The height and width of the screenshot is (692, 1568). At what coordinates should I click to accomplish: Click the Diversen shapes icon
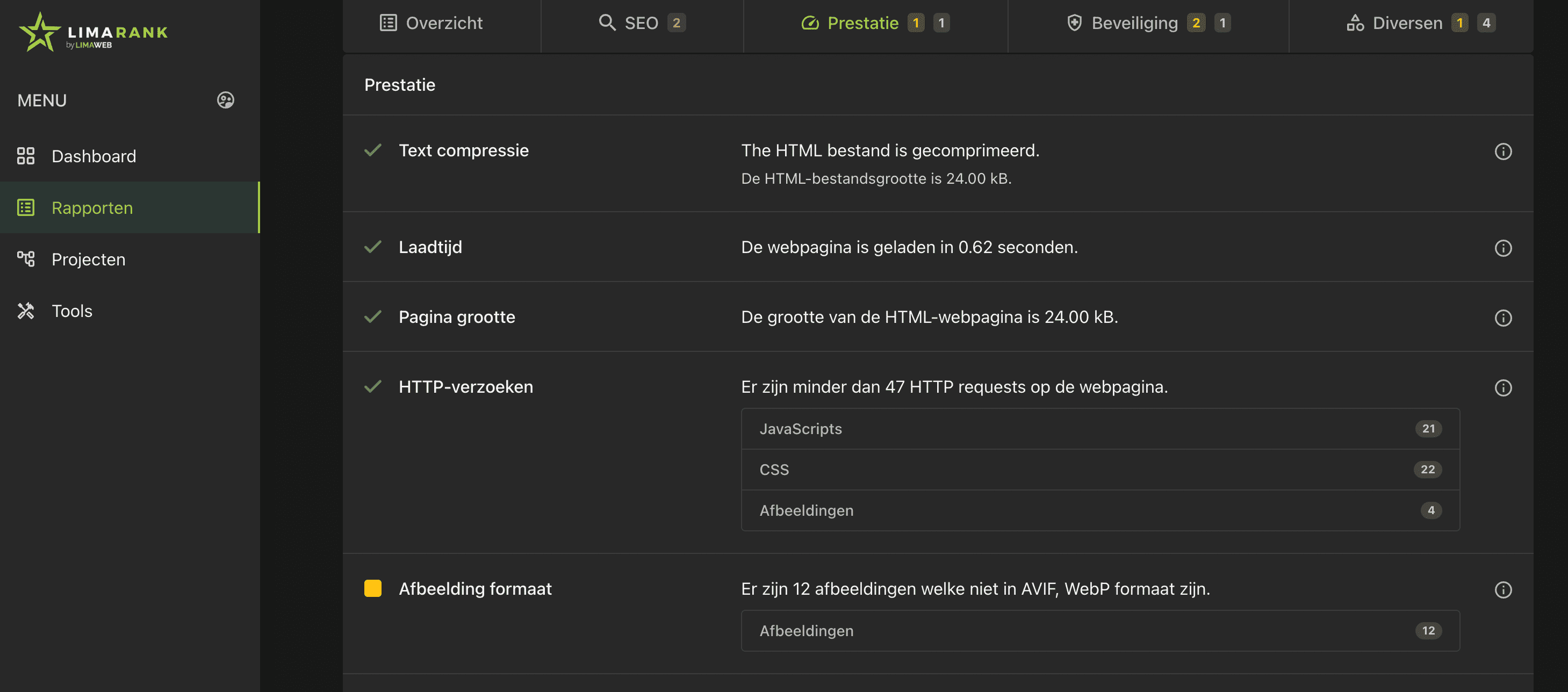[x=1355, y=23]
